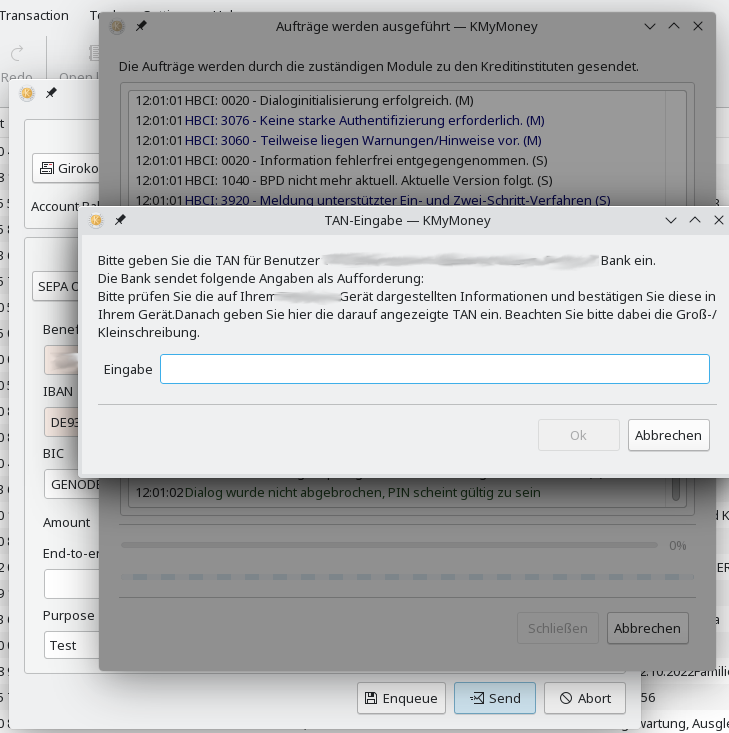Click the KMyMoney icon in the transfer dialog title bar

point(27,93)
